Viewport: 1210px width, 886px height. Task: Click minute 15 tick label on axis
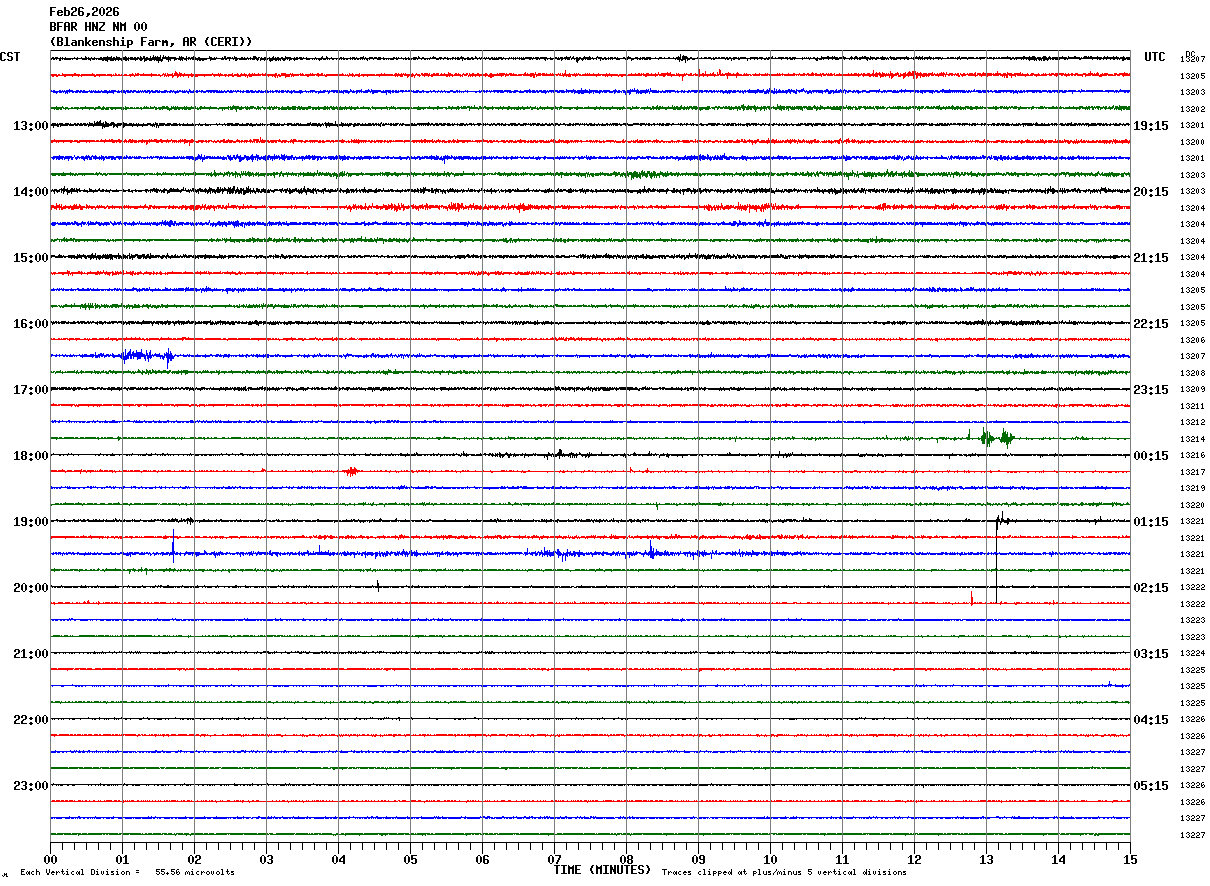point(1130,859)
